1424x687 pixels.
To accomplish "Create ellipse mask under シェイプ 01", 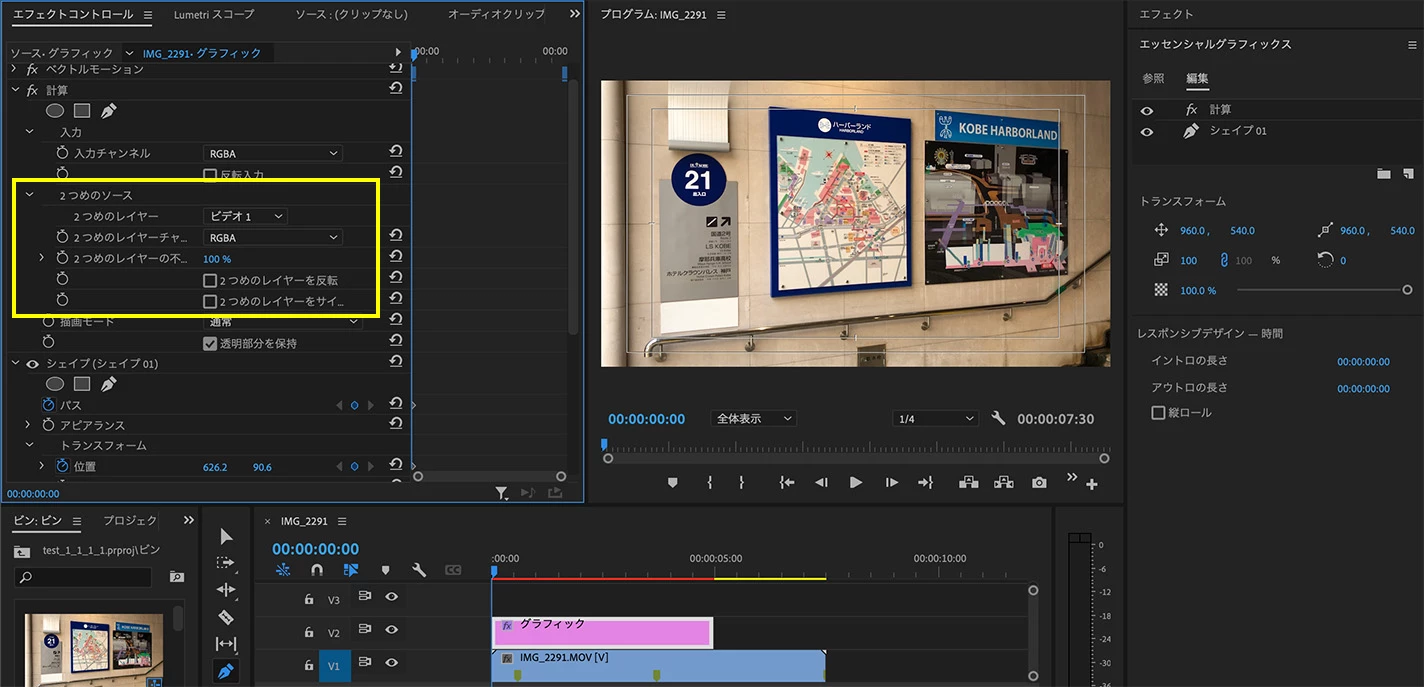I will pyautogui.click(x=56, y=384).
